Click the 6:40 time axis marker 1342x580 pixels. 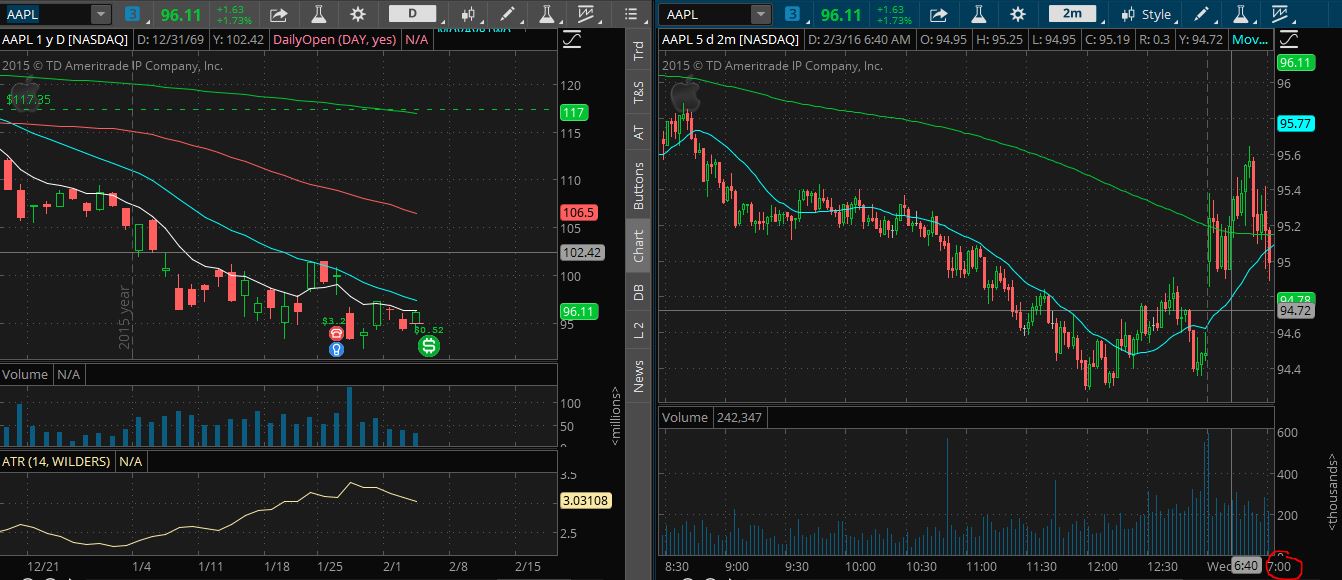coord(1248,567)
